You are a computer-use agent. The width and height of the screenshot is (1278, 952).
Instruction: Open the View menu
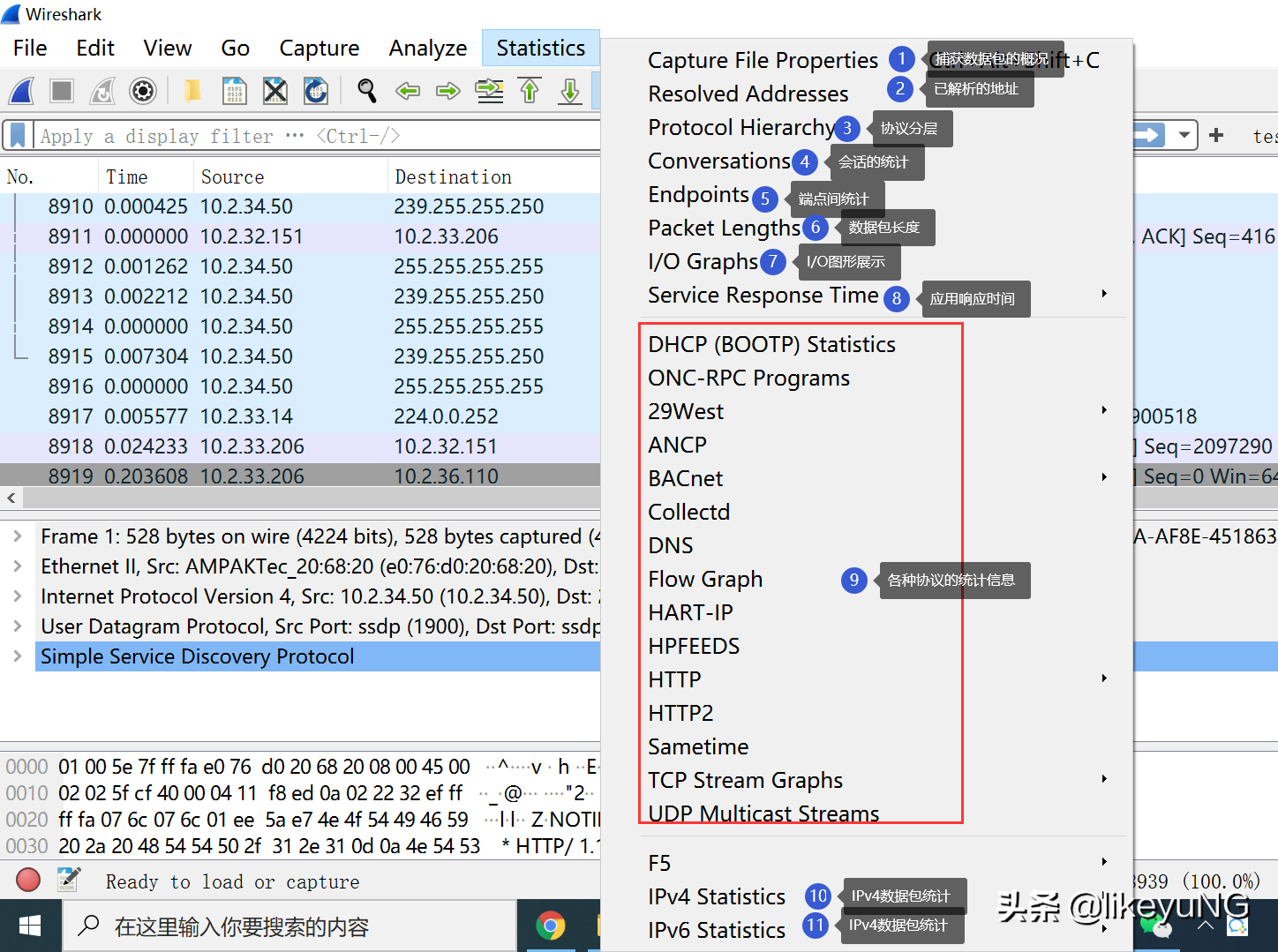pyautogui.click(x=168, y=48)
